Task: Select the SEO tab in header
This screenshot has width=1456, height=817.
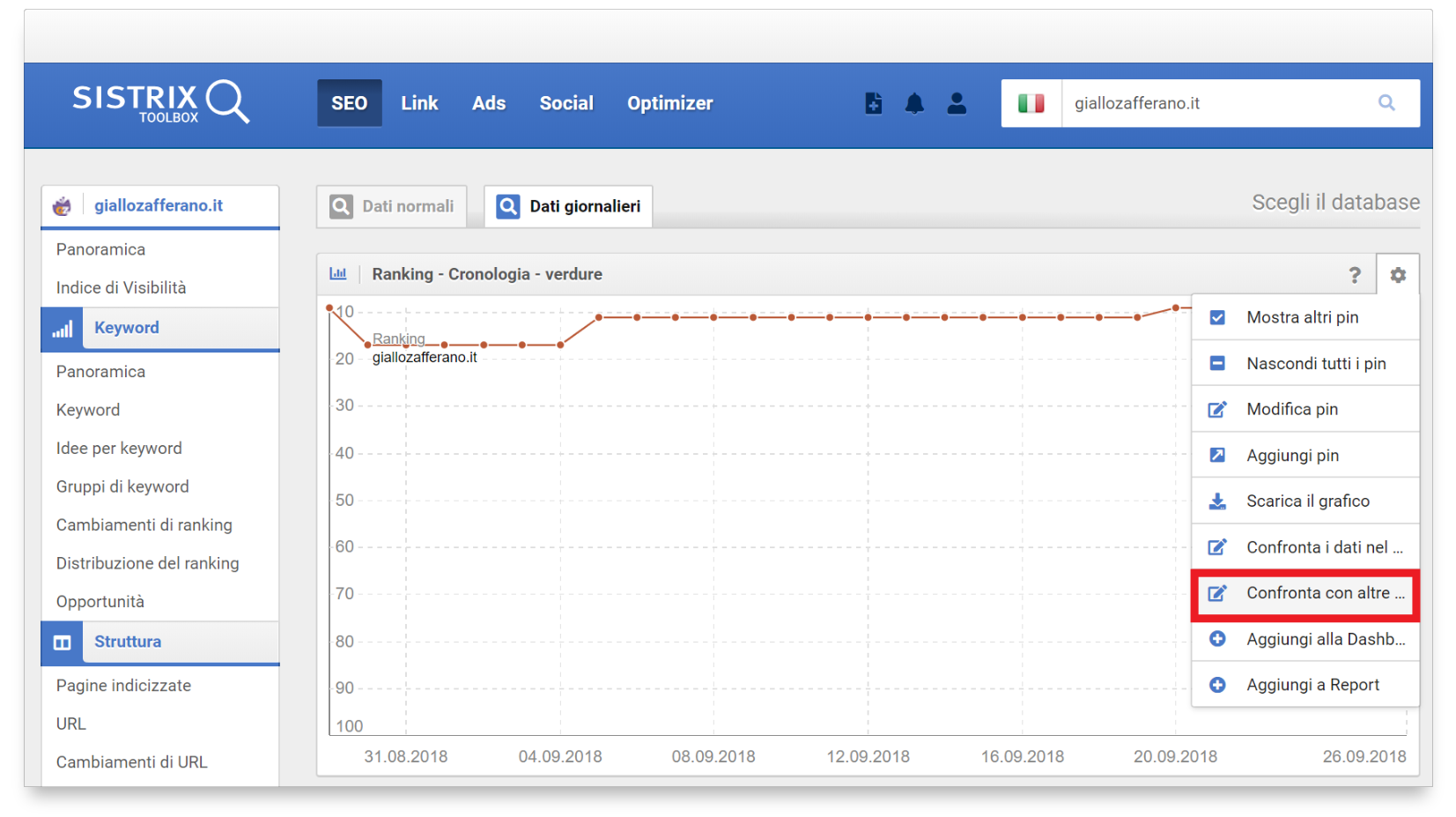Action: tap(350, 103)
